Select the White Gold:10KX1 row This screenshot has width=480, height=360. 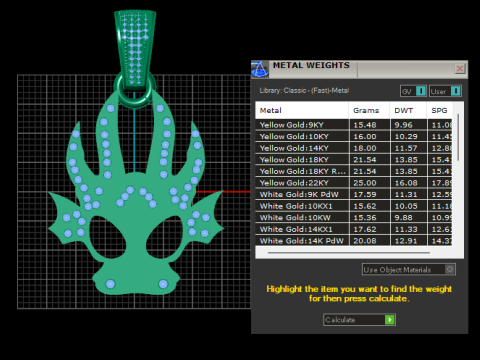click(x=354, y=206)
